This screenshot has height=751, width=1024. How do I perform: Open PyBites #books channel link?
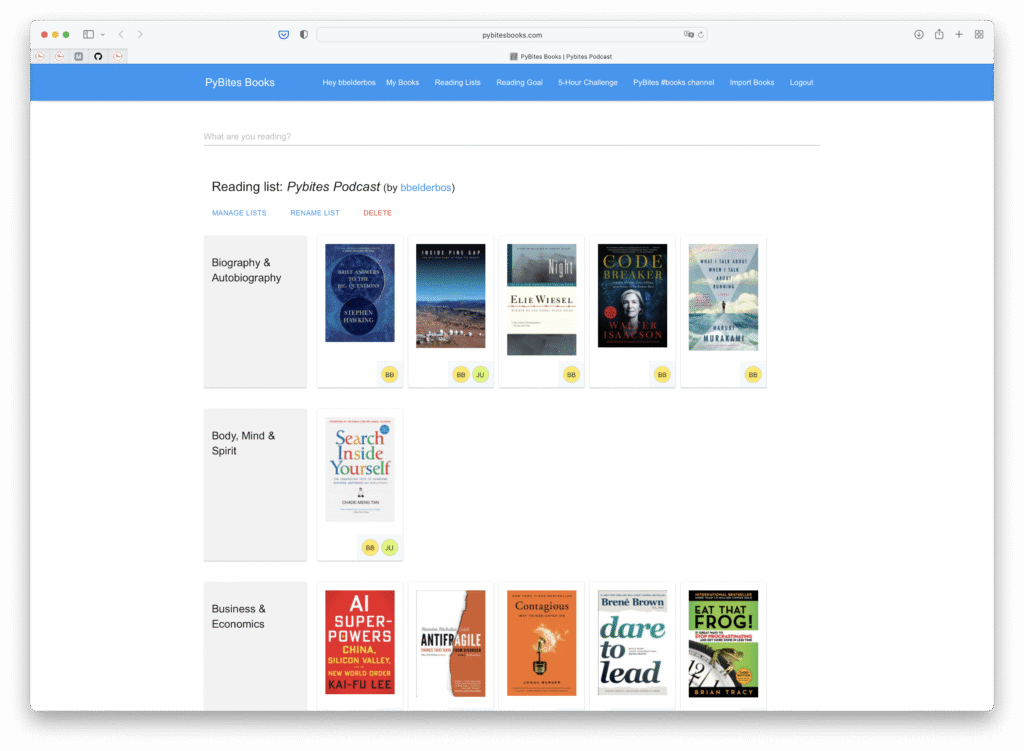click(x=673, y=83)
